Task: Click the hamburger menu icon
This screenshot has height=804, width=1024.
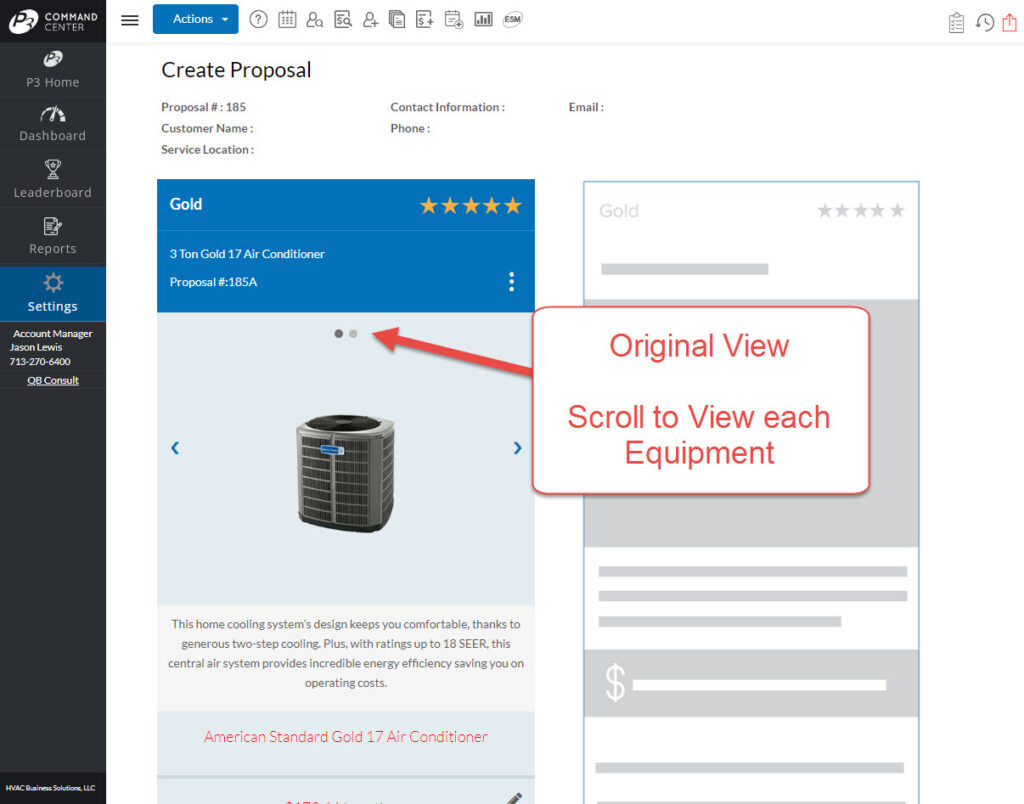Action: tap(129, 20)
